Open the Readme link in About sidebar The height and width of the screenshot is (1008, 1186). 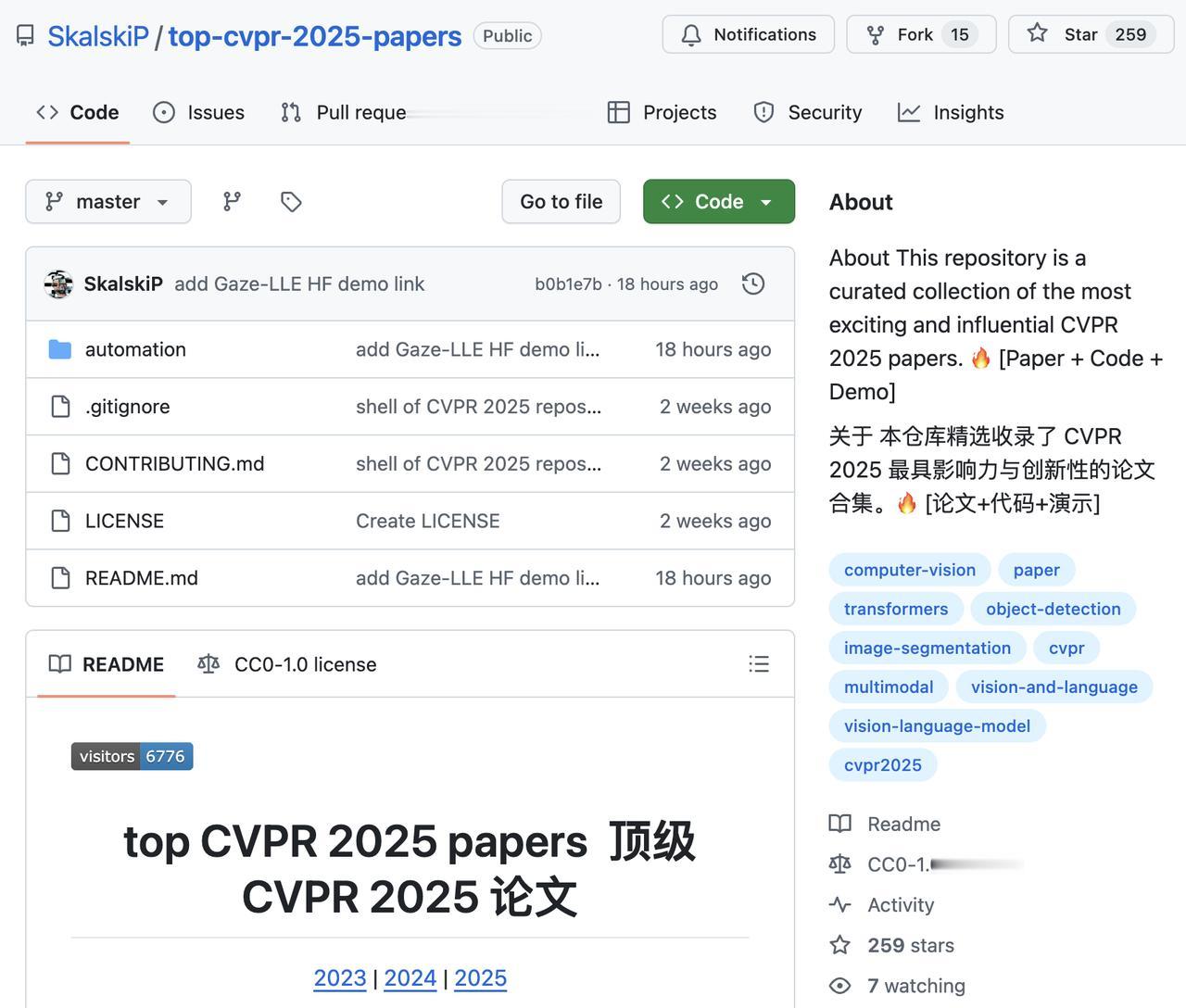pos(885,824)
